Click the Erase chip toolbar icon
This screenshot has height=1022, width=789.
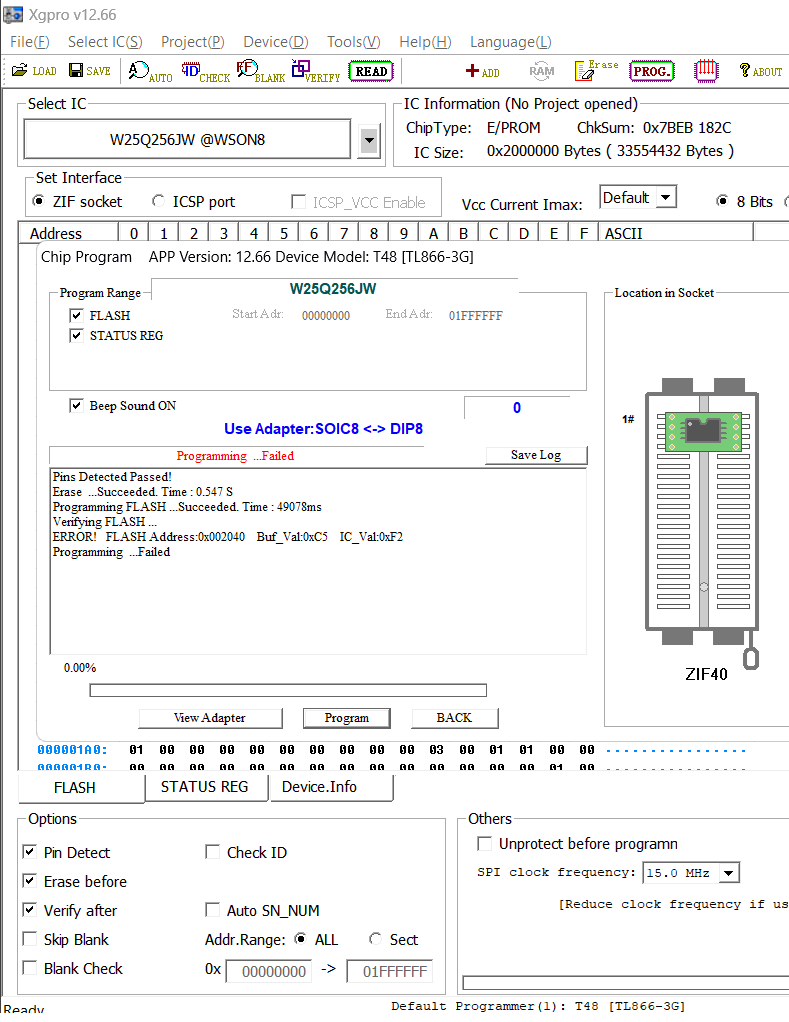click(x=596, y=70)
